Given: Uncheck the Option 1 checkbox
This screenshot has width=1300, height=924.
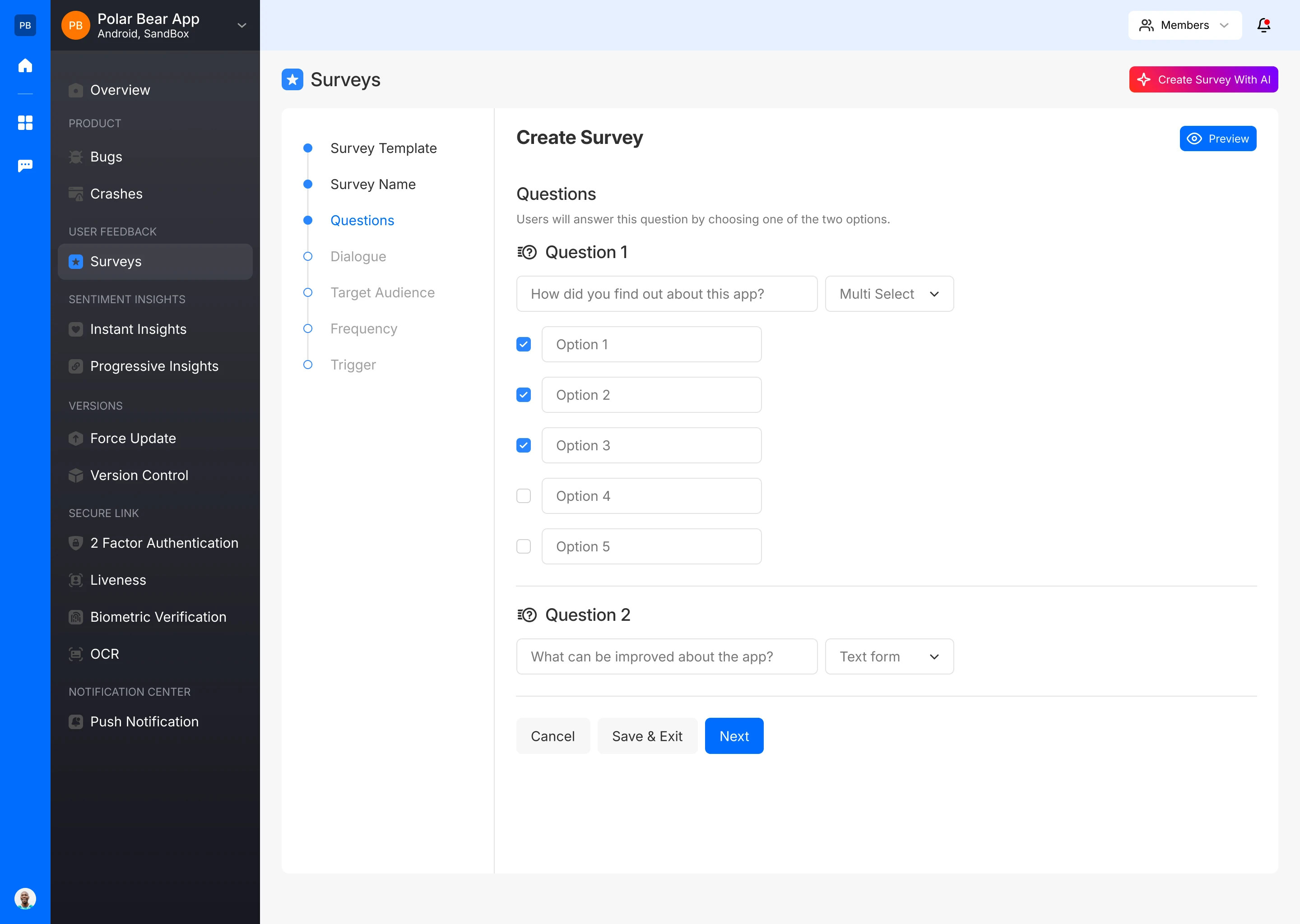Looking at the screenshot, I should pos(523,344).
